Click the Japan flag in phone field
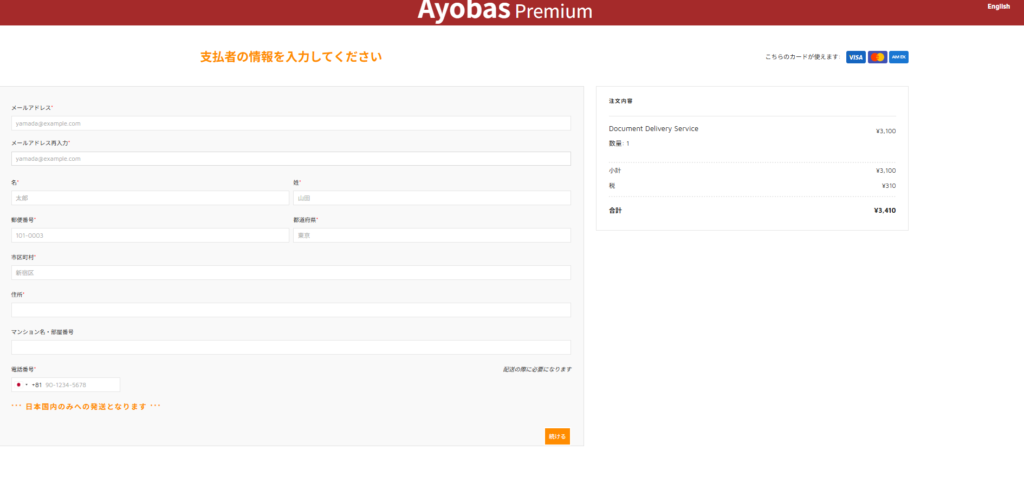The image size is (1024, 477). [x=18, y=385]
